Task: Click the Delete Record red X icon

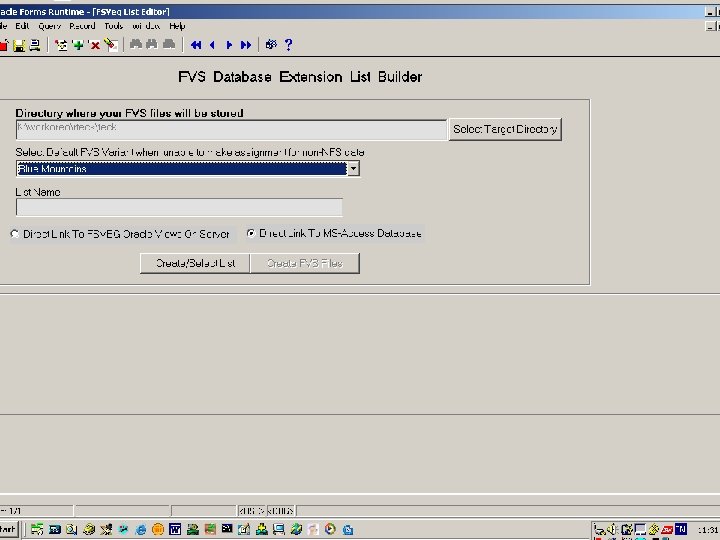Action: (95, 45)
